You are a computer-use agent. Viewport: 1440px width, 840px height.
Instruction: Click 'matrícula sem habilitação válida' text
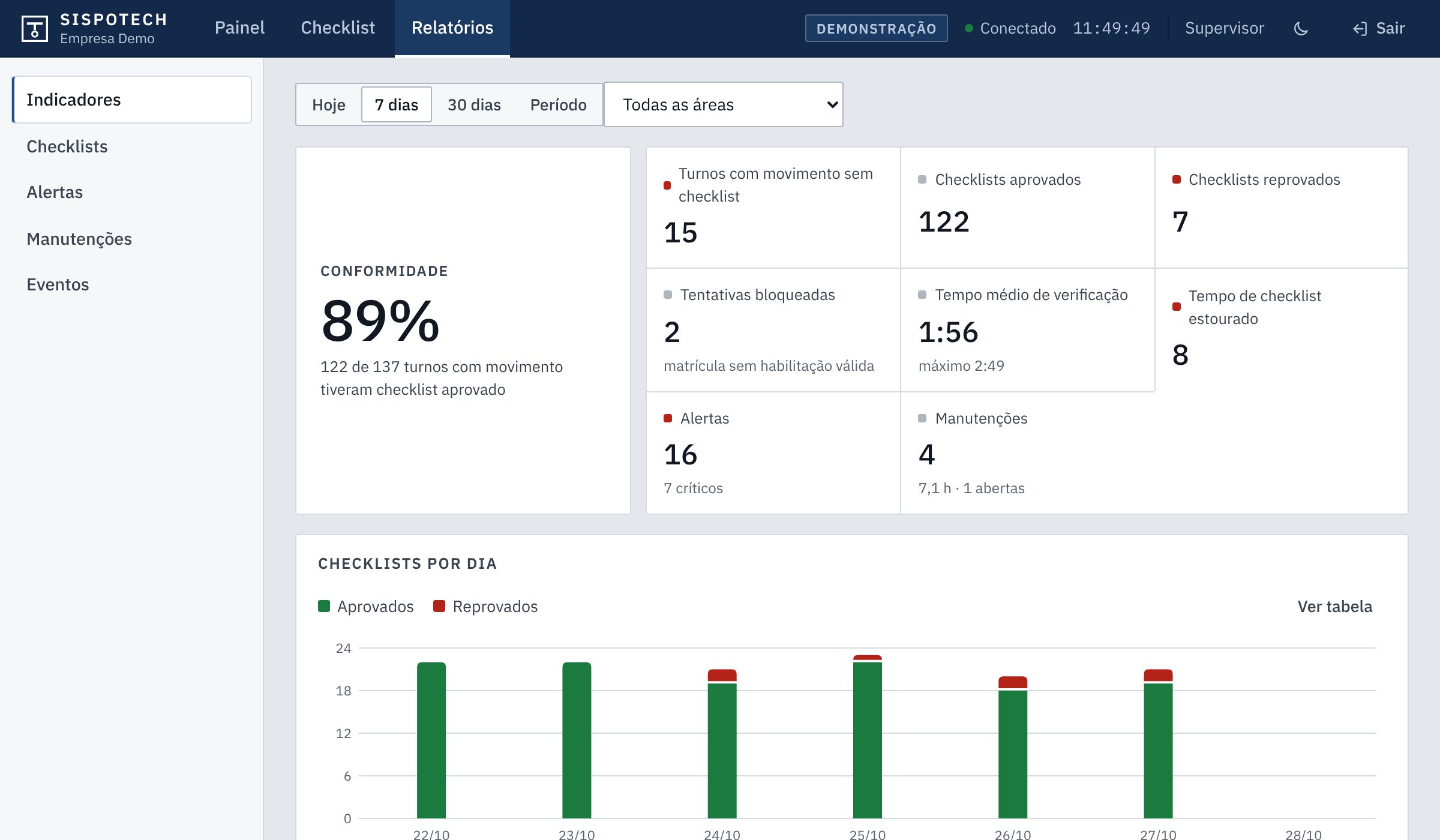click(x=769, y=365)
